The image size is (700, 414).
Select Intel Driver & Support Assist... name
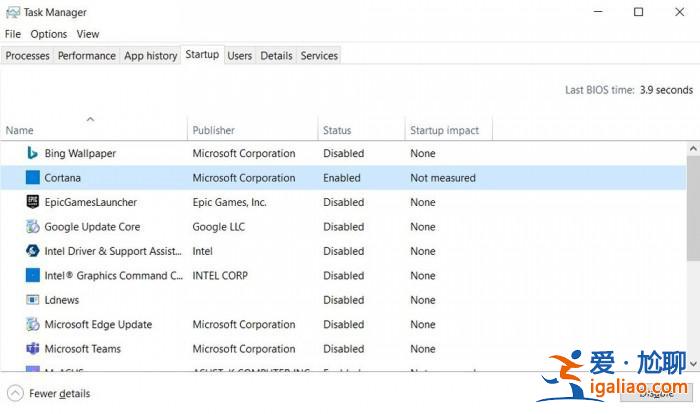point(113,251)
